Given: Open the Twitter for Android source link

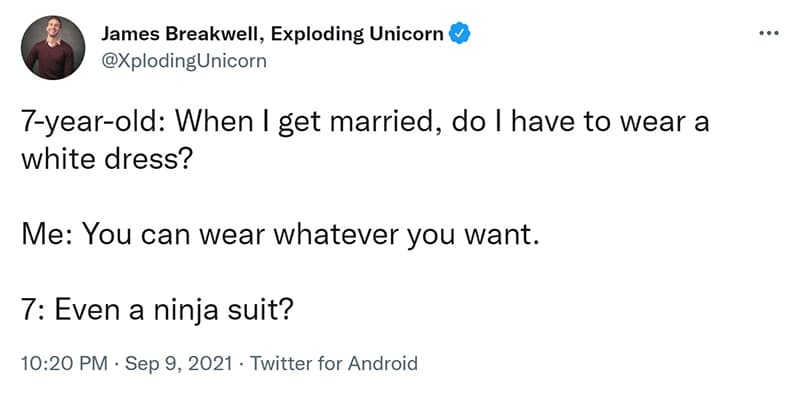Looking at the screenshot, I should 333,363.
